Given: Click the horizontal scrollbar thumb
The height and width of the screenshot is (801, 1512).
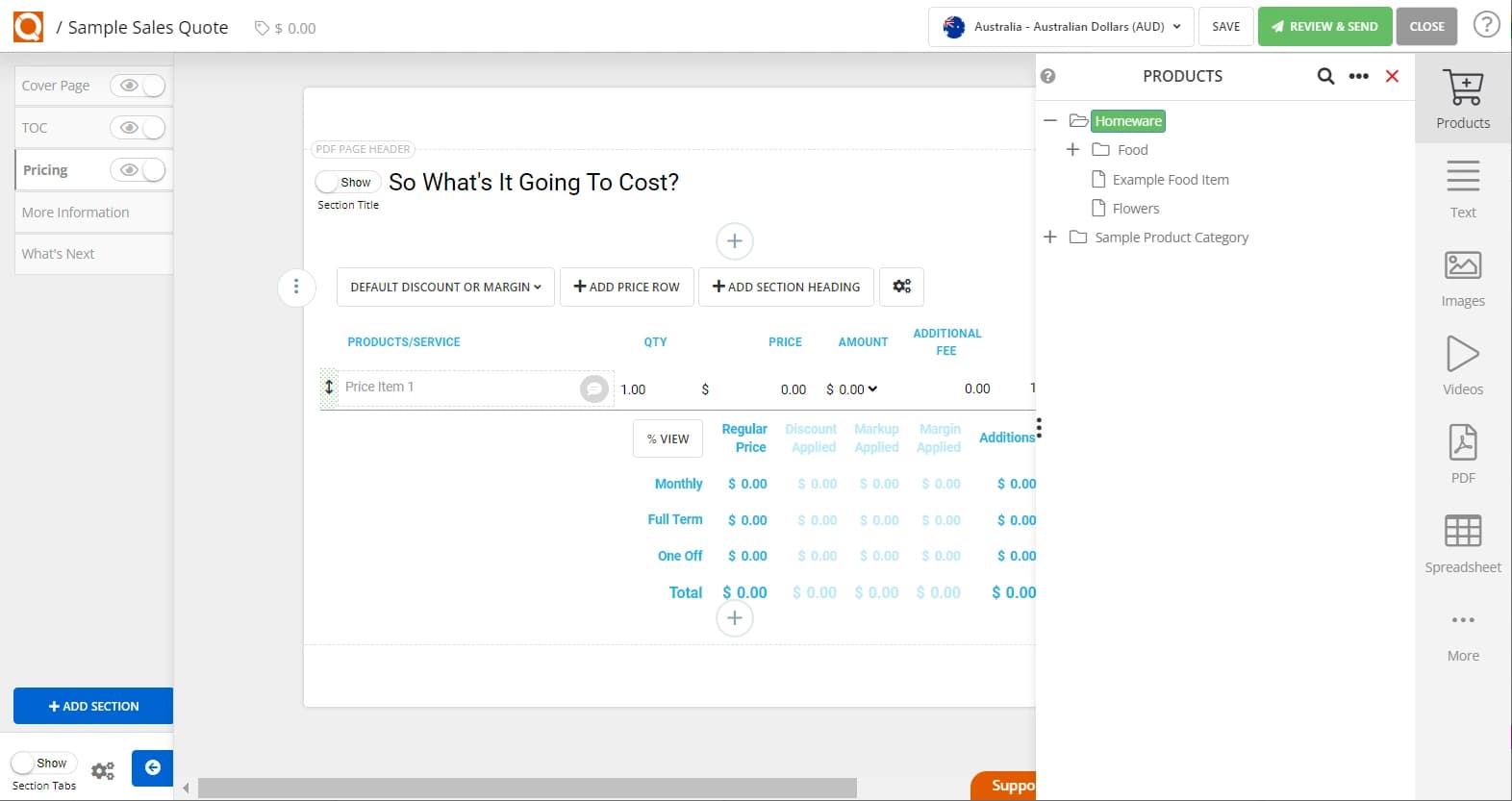Looking at the screenshot, I should [527, 788].
